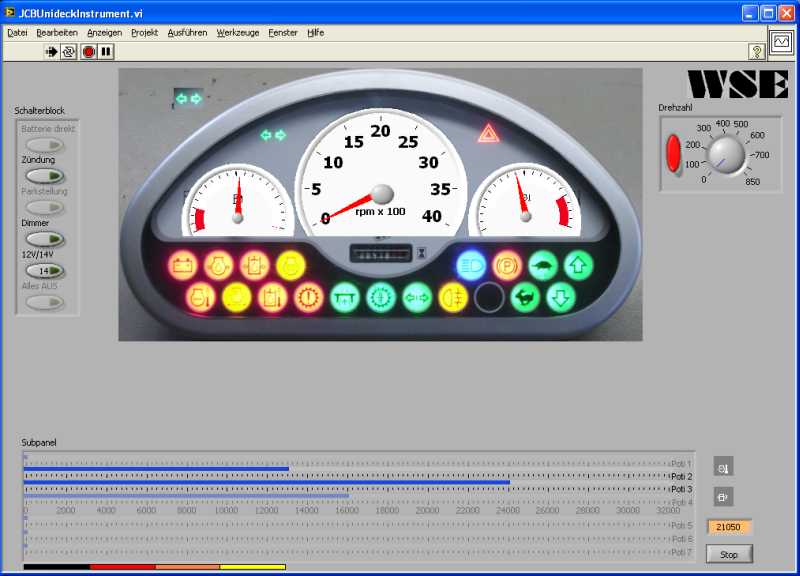Click the red segment of the bottom color bar

click(123, 567)
